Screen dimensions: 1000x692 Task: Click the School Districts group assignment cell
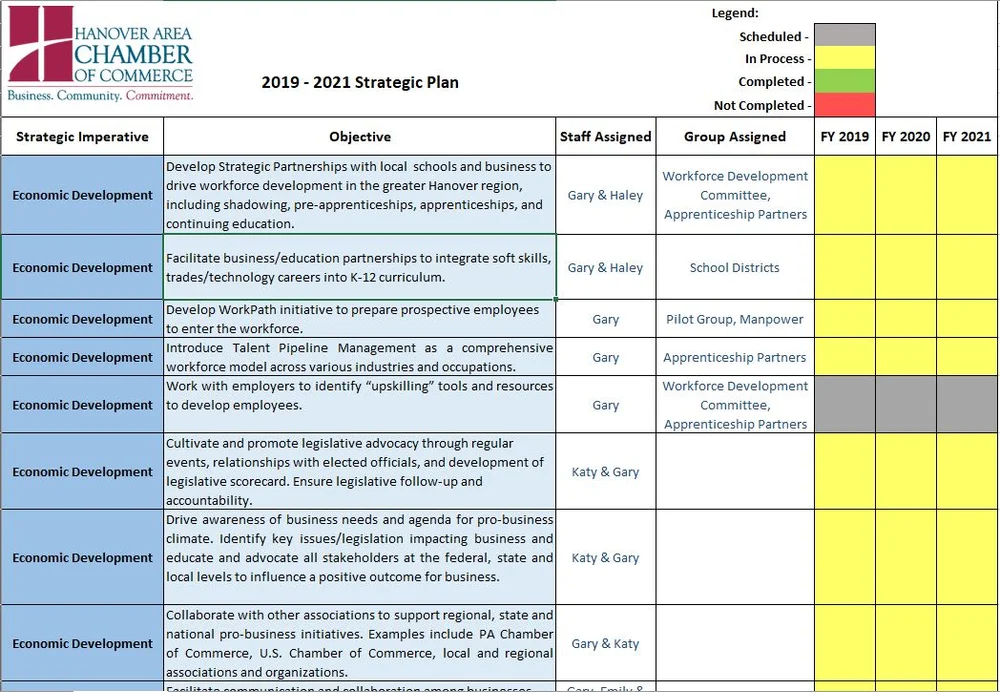[x=735, y=267]
